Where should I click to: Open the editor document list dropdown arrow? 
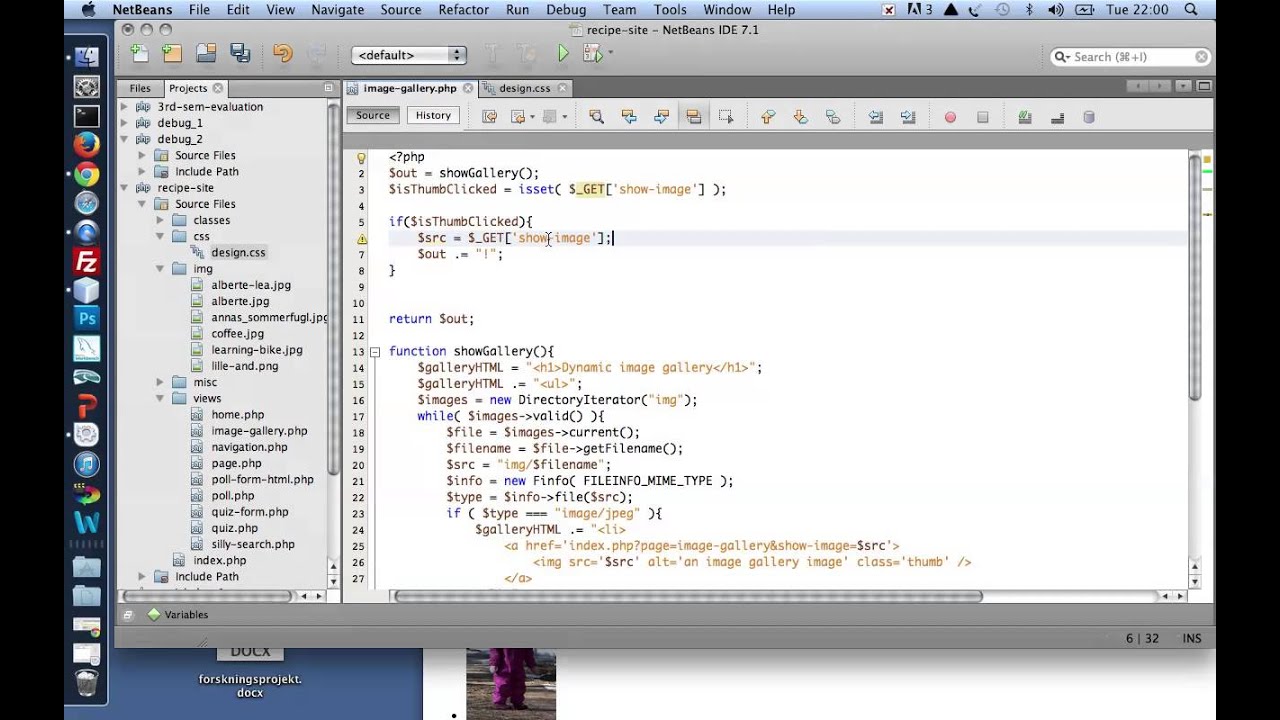point(1184,88)
